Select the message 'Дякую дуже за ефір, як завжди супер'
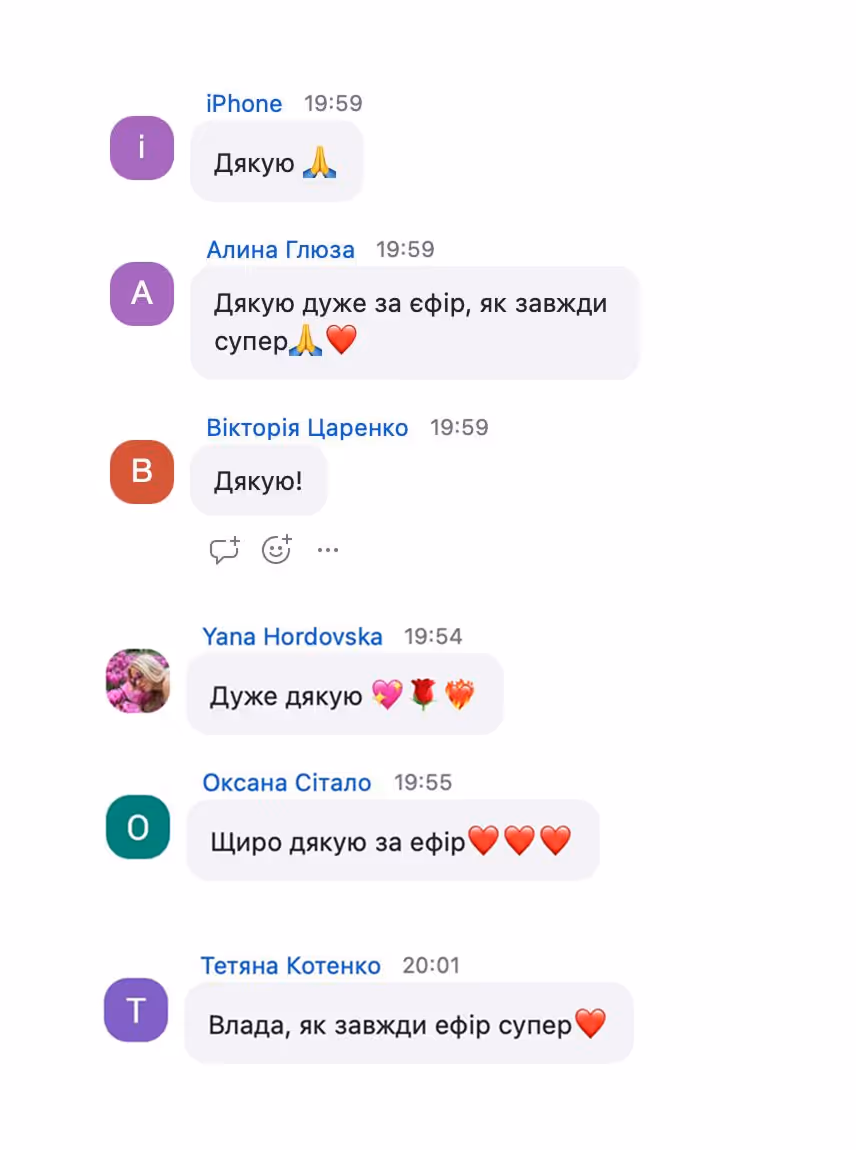This screenshot has width=856, height=1150. pyautogui.click(x=414, y=323)
